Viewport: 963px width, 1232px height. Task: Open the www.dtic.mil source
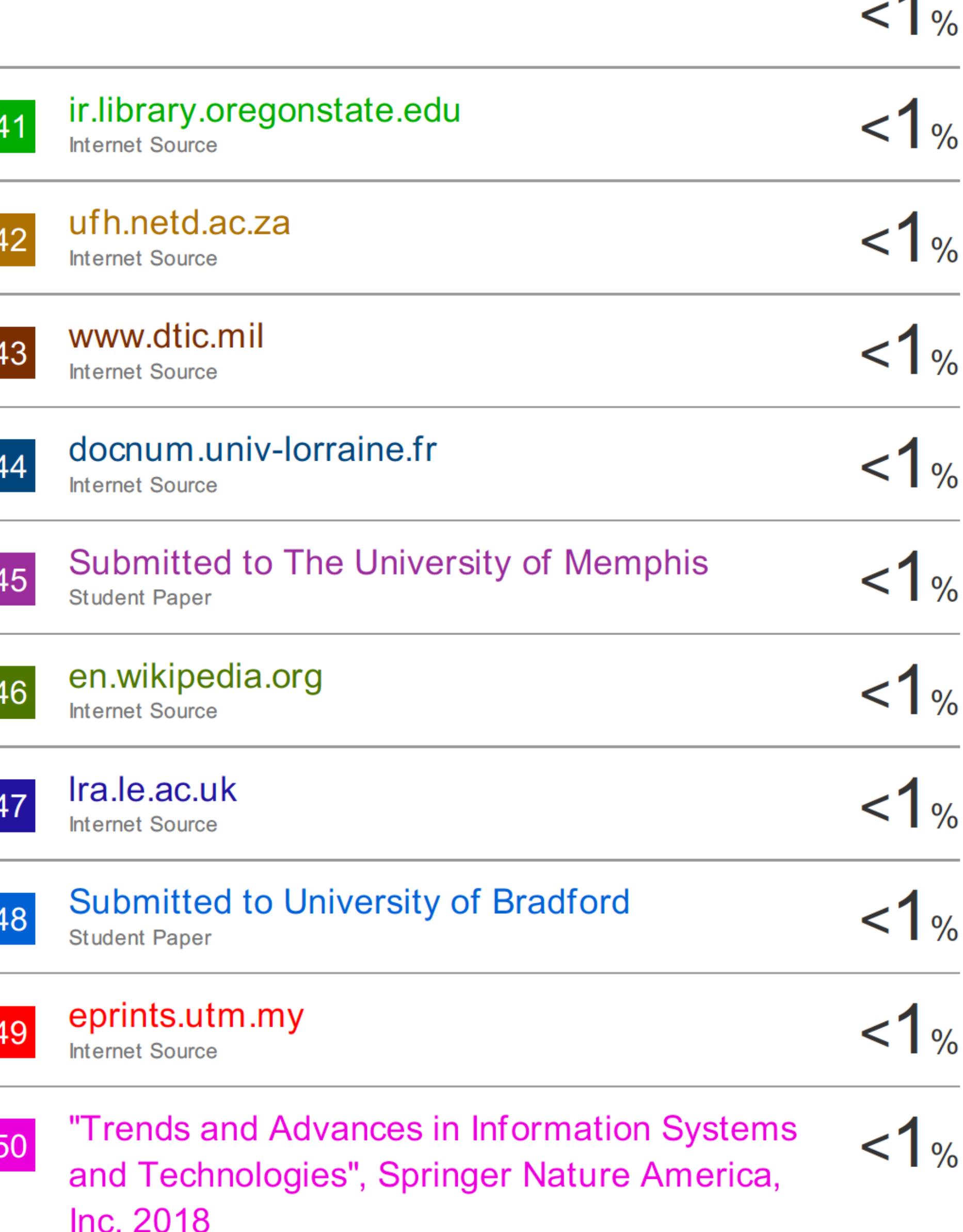(x=166, y=337)
